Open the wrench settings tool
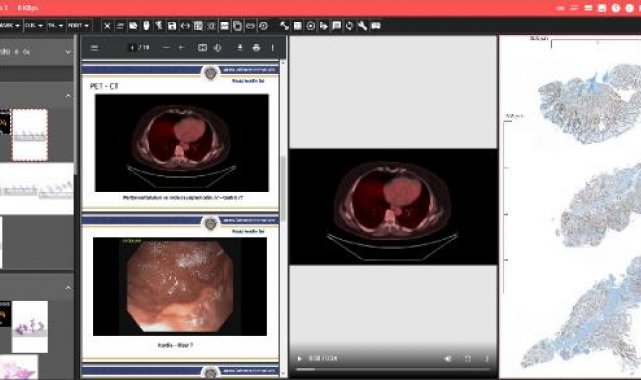 [362, 26]
